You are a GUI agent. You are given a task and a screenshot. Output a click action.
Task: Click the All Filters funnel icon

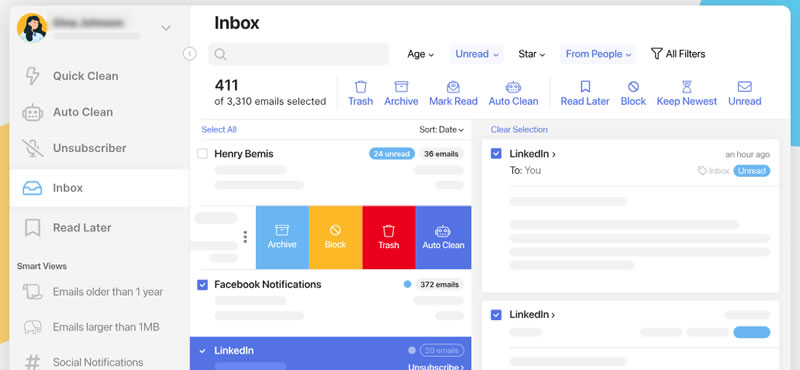point(657,54)
